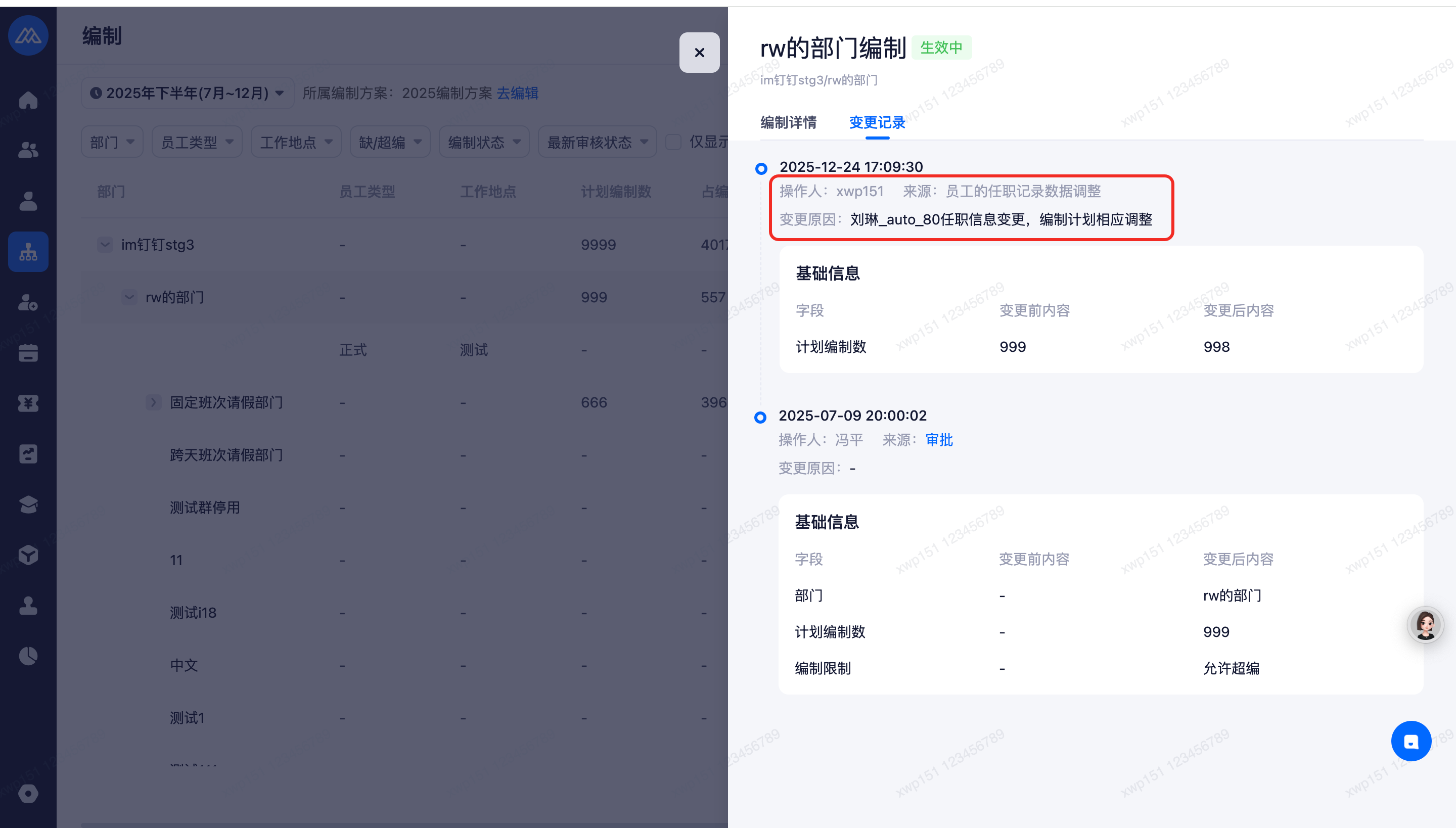1456x828 pixels.
Task: Open the organization chart sidebar icon
Action: [28, 251]
